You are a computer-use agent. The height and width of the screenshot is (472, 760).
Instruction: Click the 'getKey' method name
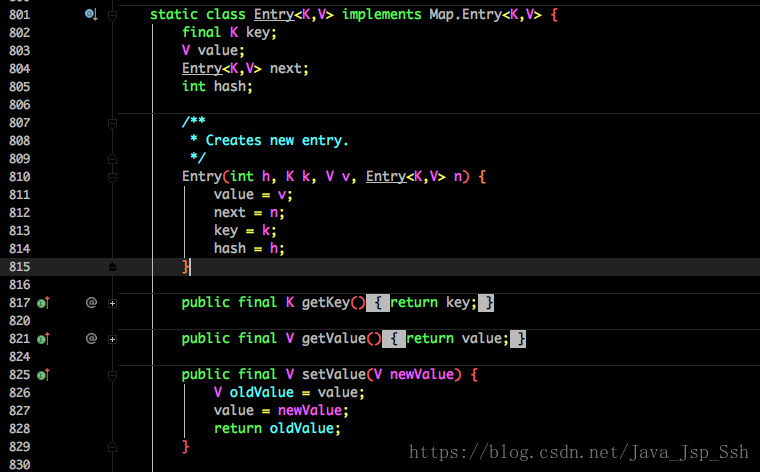click(x=326, y=303)
